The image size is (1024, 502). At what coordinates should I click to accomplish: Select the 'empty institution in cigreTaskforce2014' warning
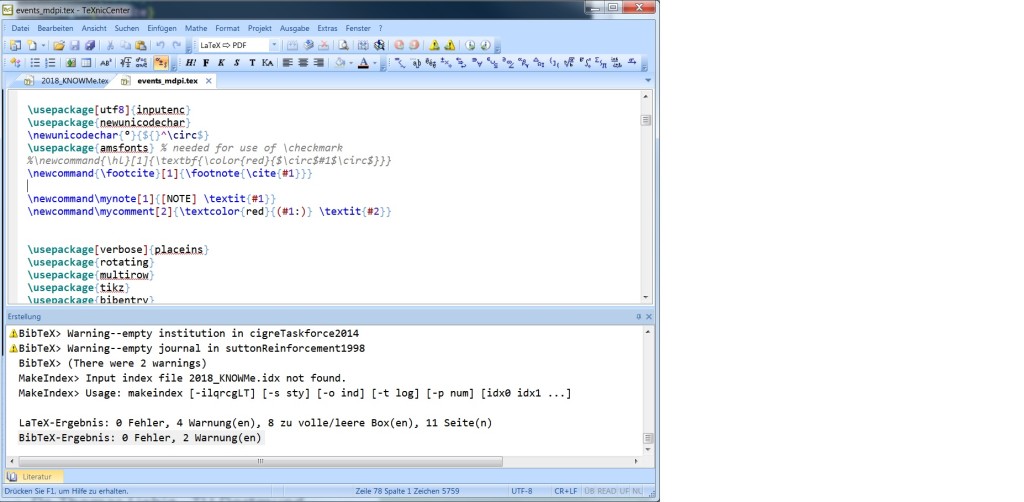tap(189, 333)
